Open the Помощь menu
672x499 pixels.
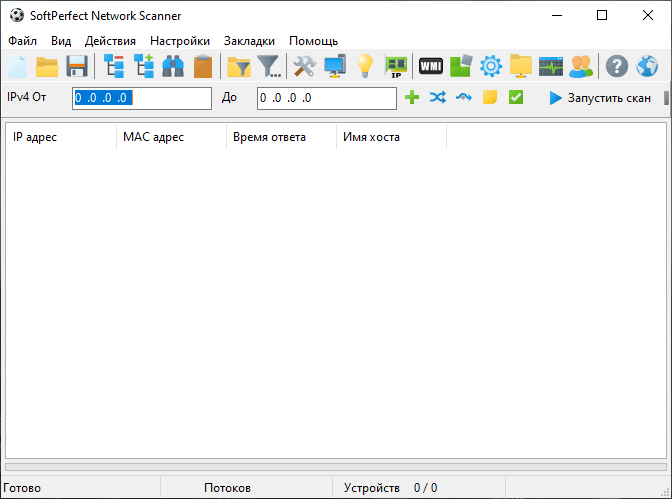coord(313,41)
